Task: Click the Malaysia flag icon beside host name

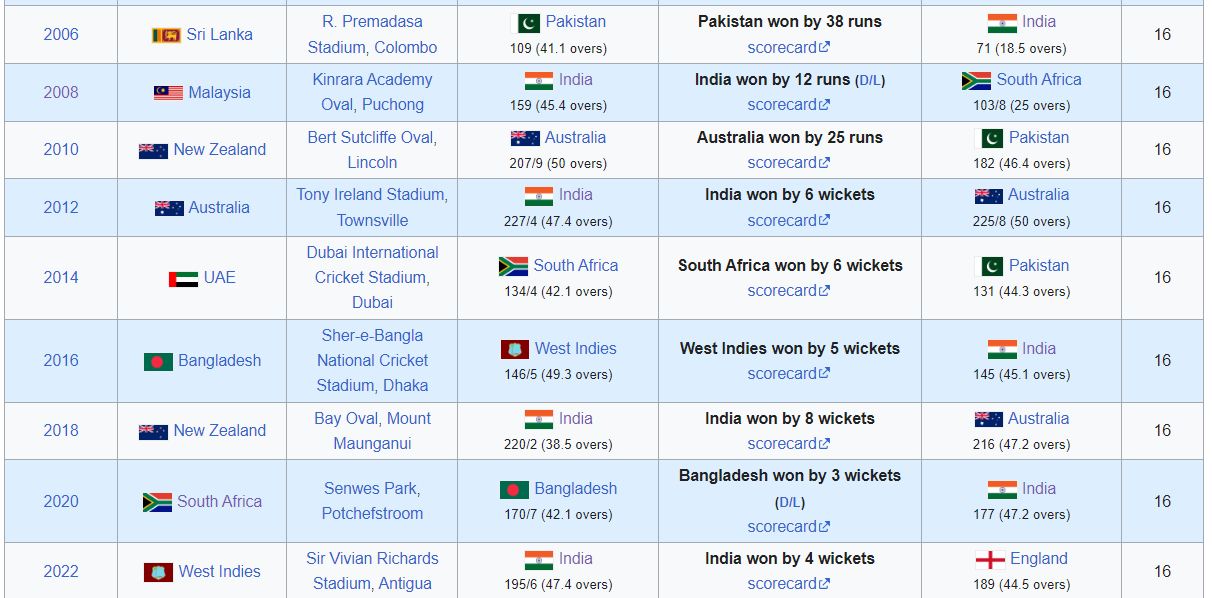Action: click(x=168, y=93)
